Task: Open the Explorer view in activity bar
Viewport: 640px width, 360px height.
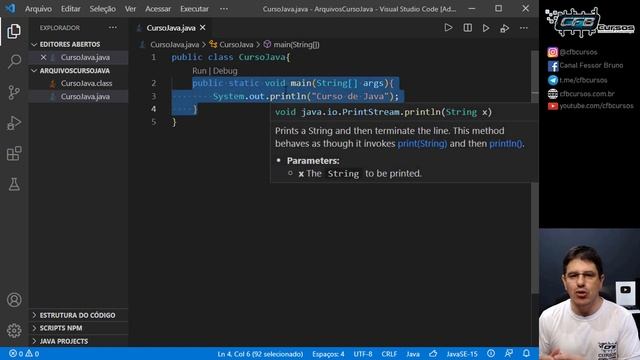Action: pos(14,31)
